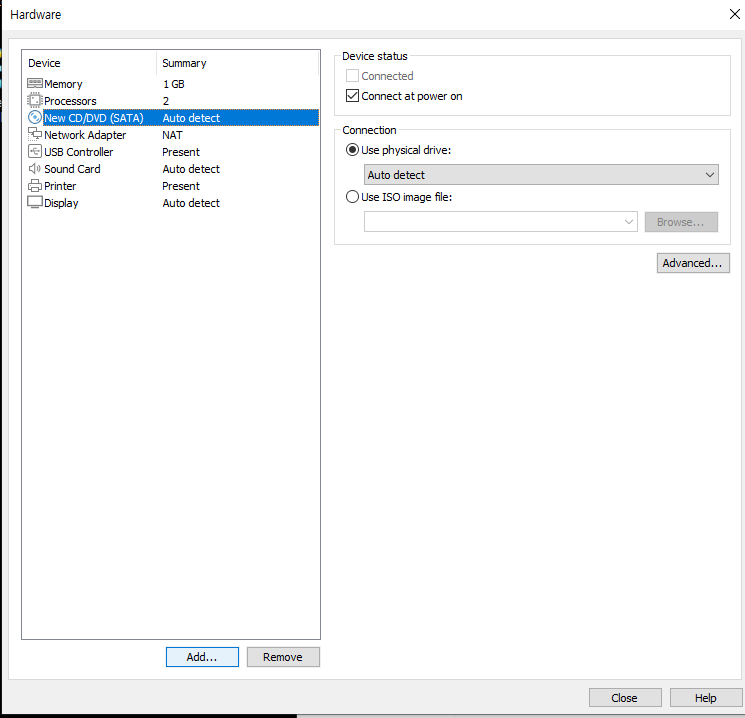The height and width of the screenshot is (718, 745).
Task: Select the USB Controller row label
Action: pyautogui.click(x=78, y=152)
